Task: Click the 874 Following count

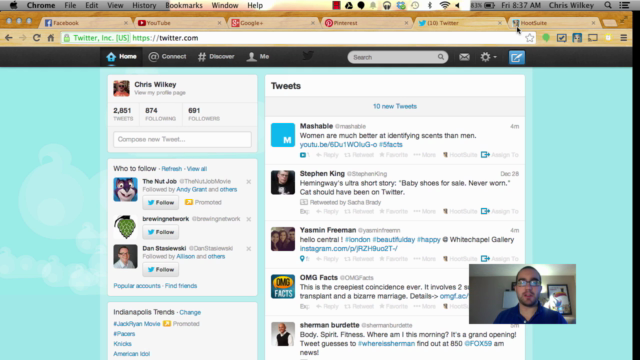Action: [160, 114]
